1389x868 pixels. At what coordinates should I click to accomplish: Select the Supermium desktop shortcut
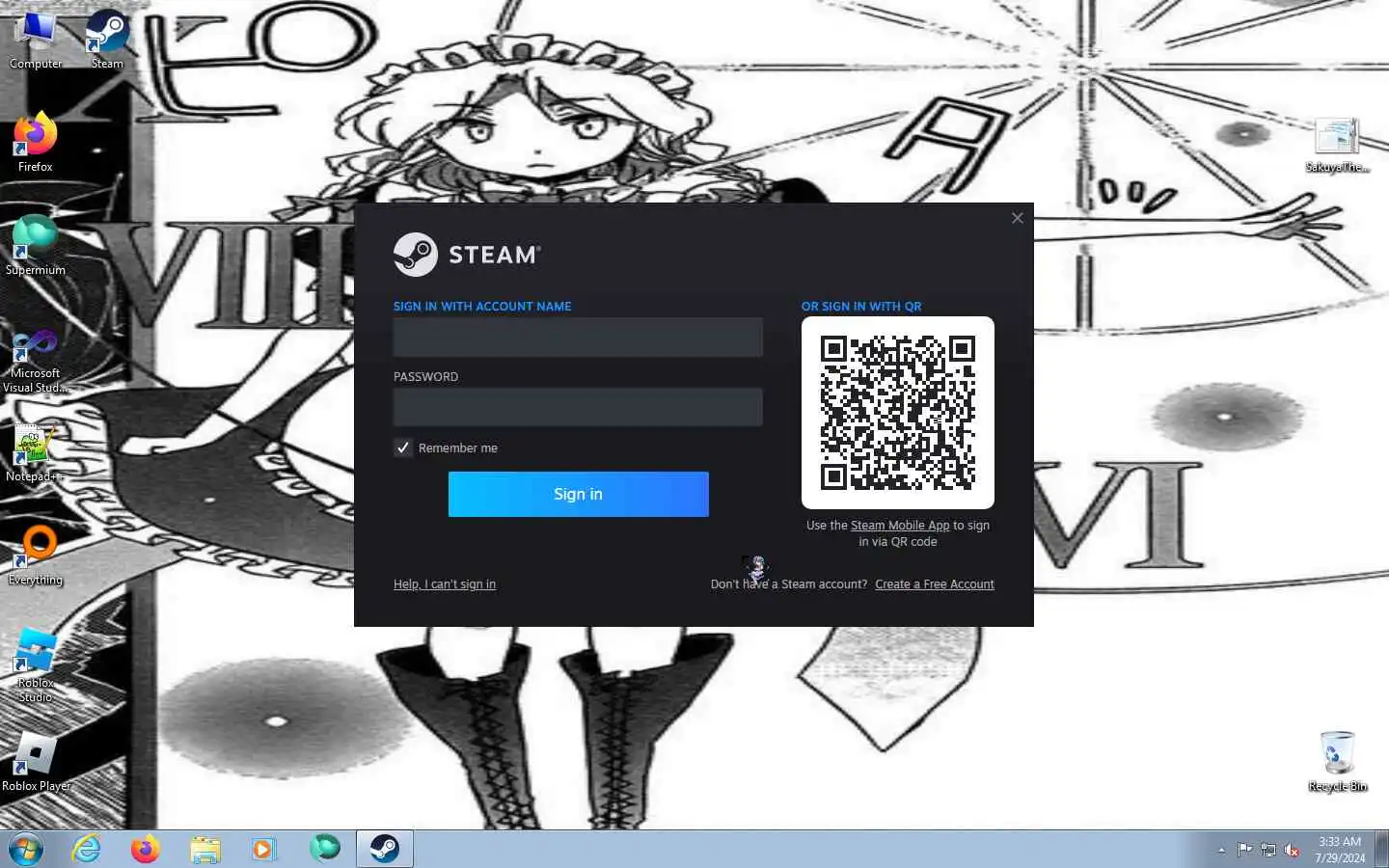[36, 246]
